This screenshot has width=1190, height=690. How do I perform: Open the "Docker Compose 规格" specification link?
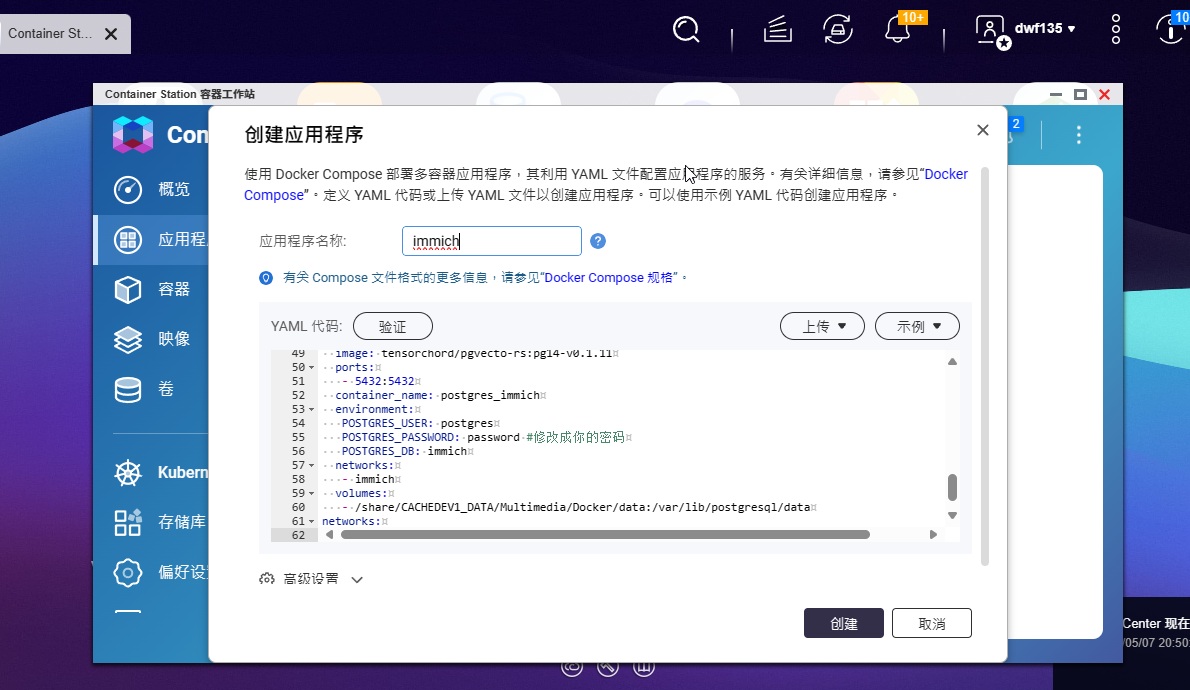(608, 278)
